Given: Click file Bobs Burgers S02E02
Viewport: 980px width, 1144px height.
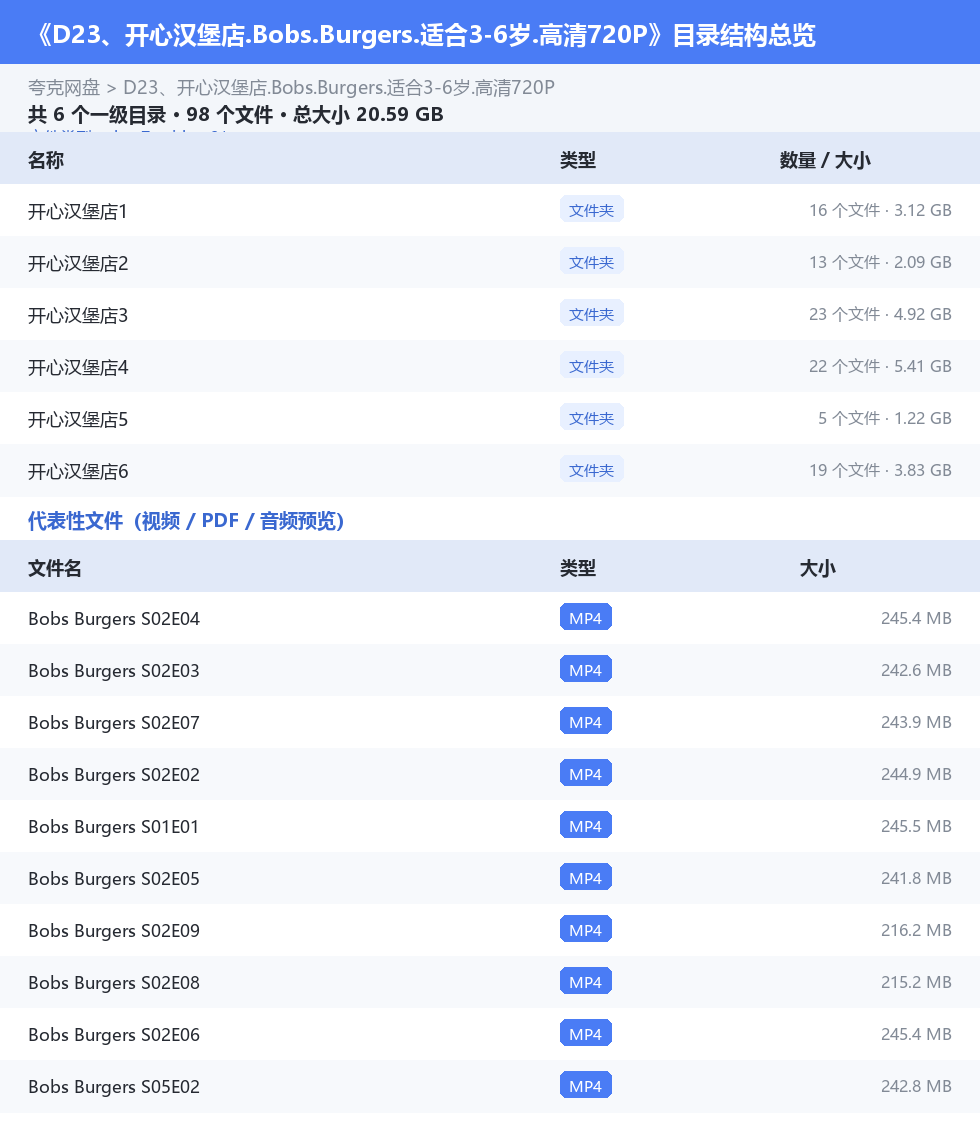Looking at the screenshot, I should [x=114, y=775].
